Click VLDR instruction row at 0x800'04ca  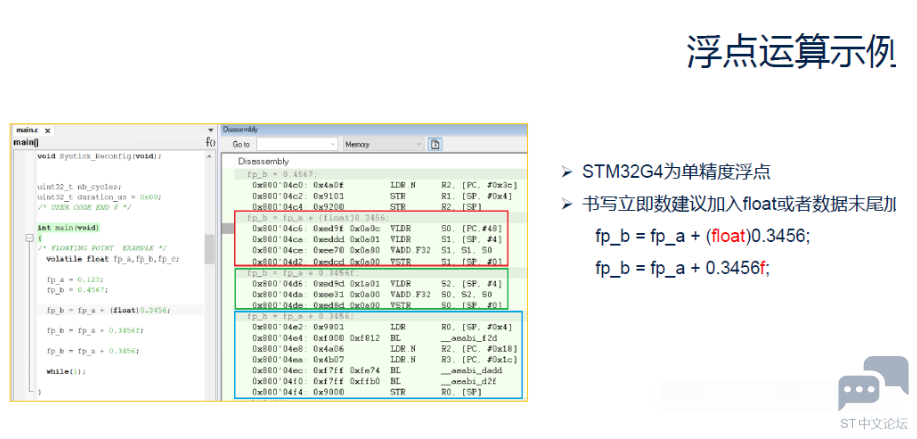tap(377, 240)
